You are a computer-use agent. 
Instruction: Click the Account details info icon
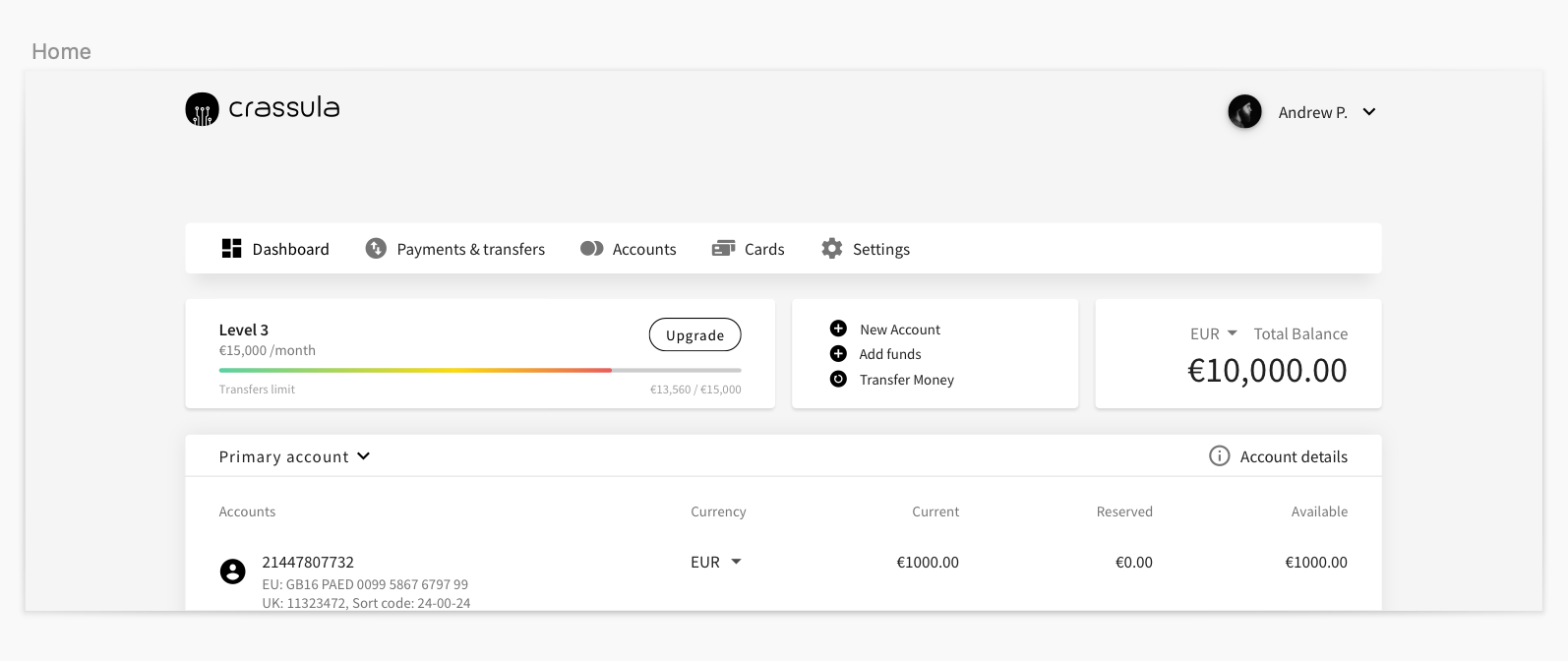[x=1219, y=456]
